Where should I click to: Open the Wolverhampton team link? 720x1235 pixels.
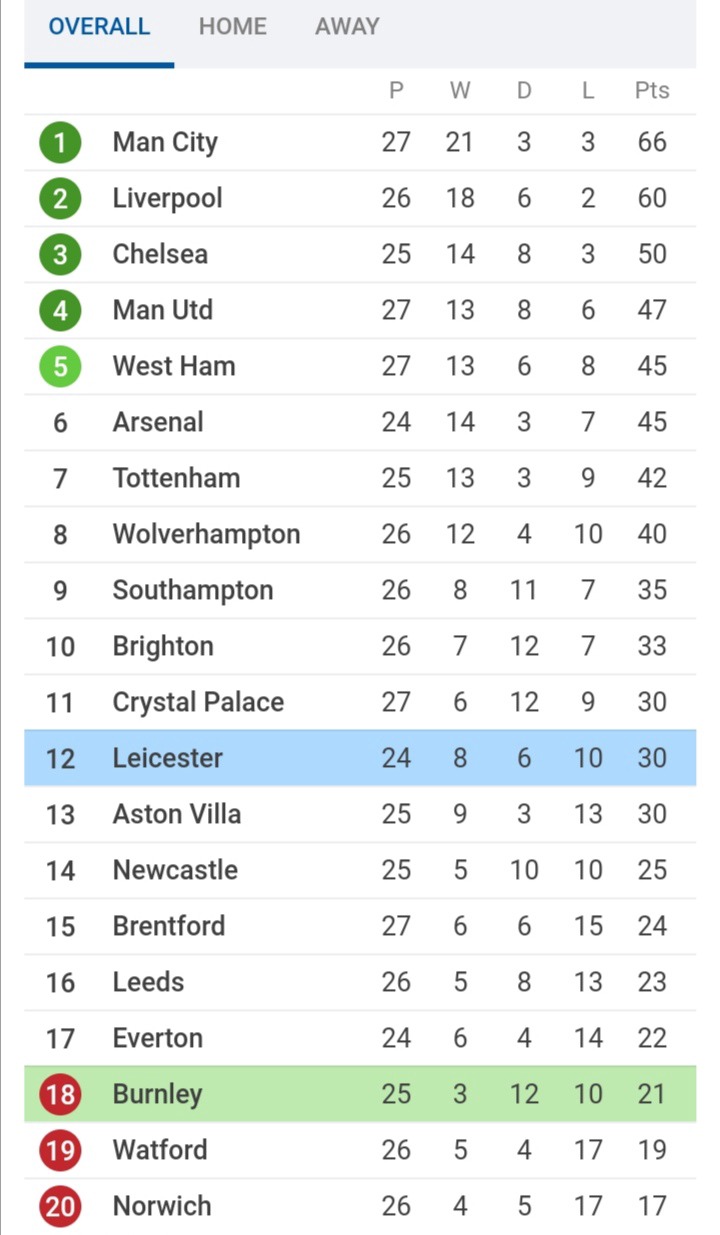(x=206, y=534)
